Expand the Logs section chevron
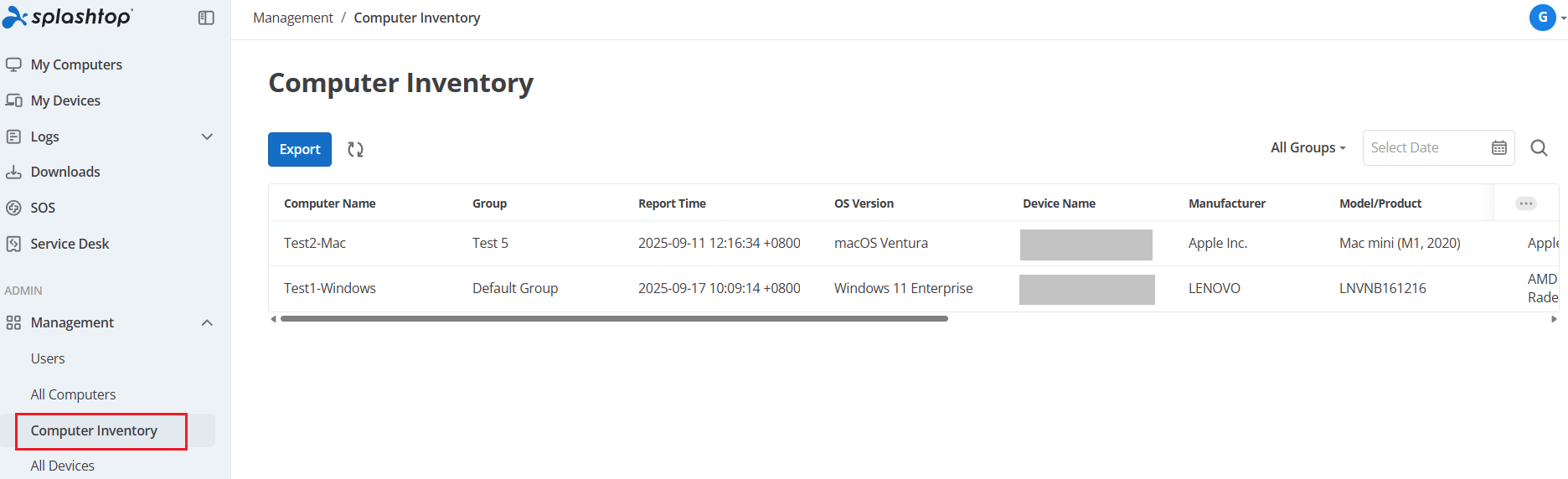This screenshot has width=1568, height=479. [207, 136]
